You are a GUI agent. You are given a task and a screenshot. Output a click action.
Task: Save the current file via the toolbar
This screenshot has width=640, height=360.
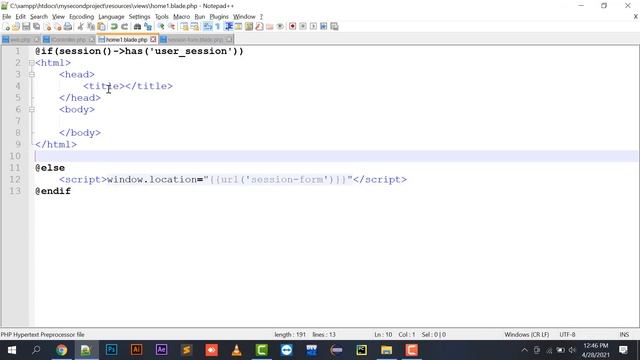point(26,27)
